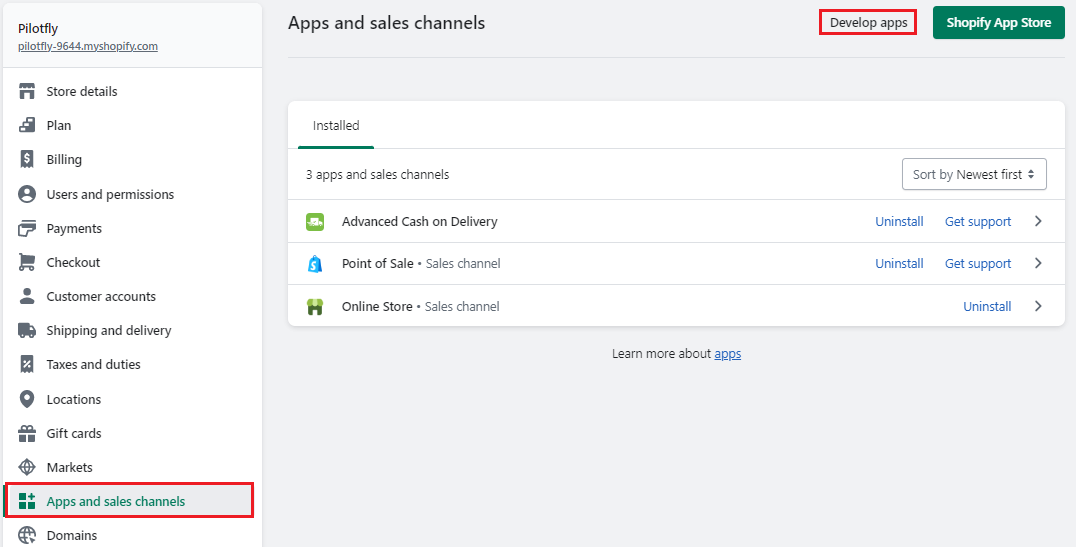The image size is (1076, 547).
Task: Expand the Point of Sale row chevron
Action: (x=1038, y=264)
